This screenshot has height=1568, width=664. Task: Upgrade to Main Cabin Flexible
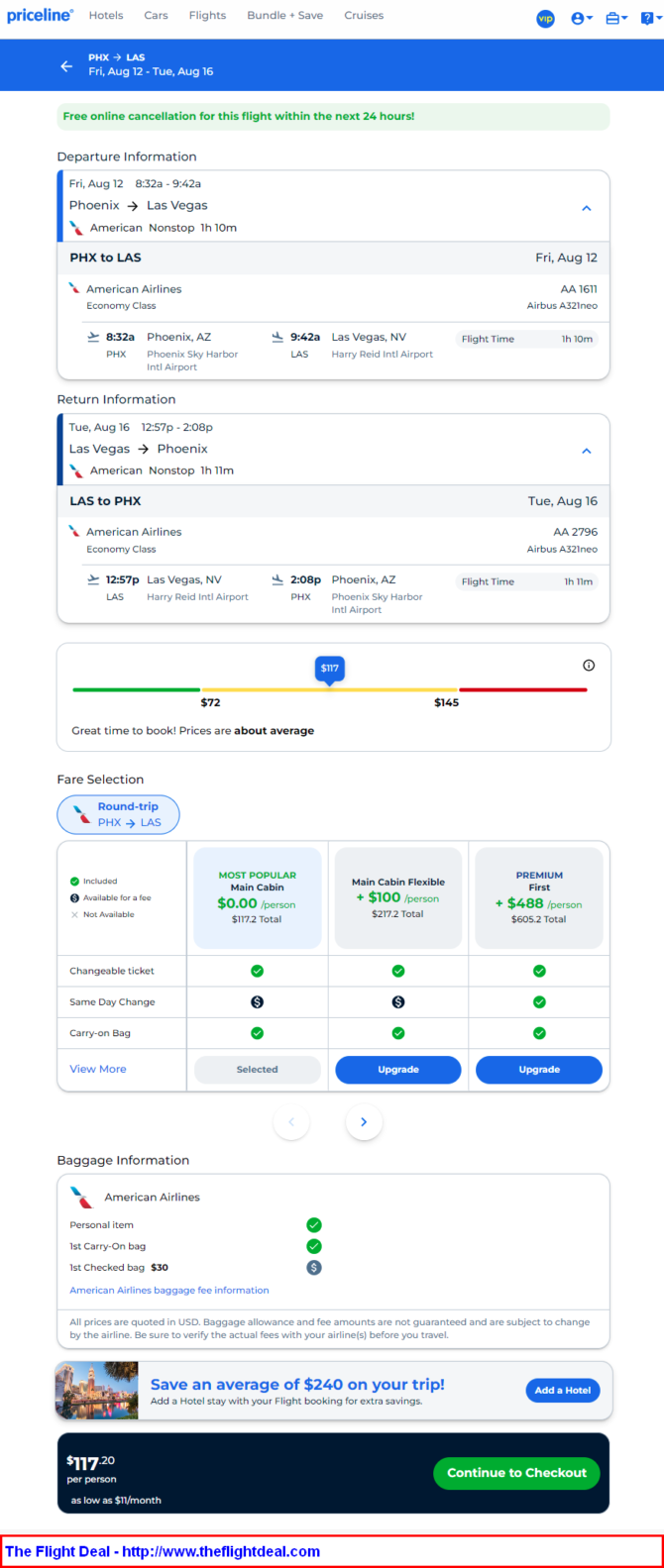point(398,1070)
